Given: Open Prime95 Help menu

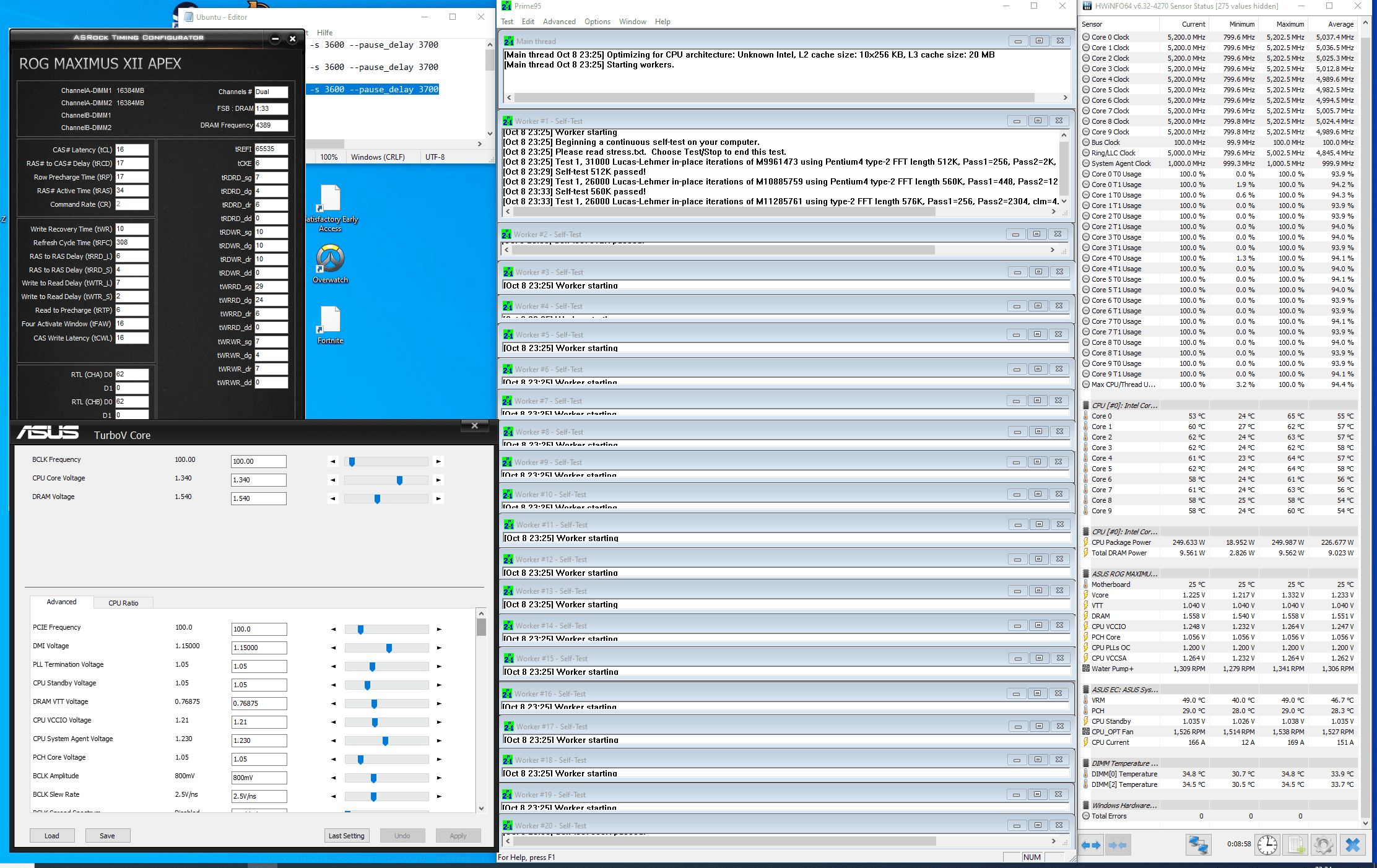Looking at the screenshot, I should pos(662,22).
